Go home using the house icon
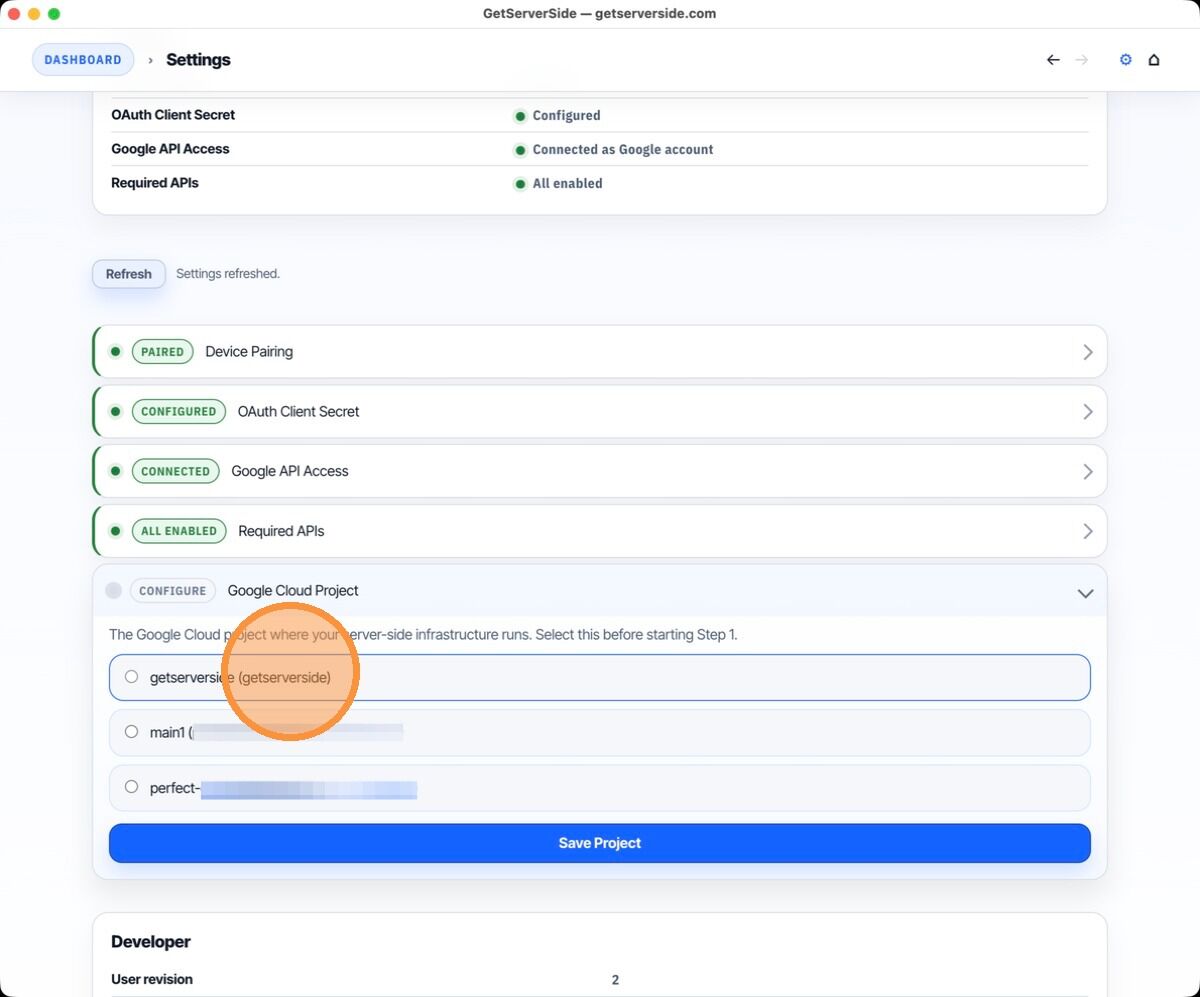 pos(1154,60)
